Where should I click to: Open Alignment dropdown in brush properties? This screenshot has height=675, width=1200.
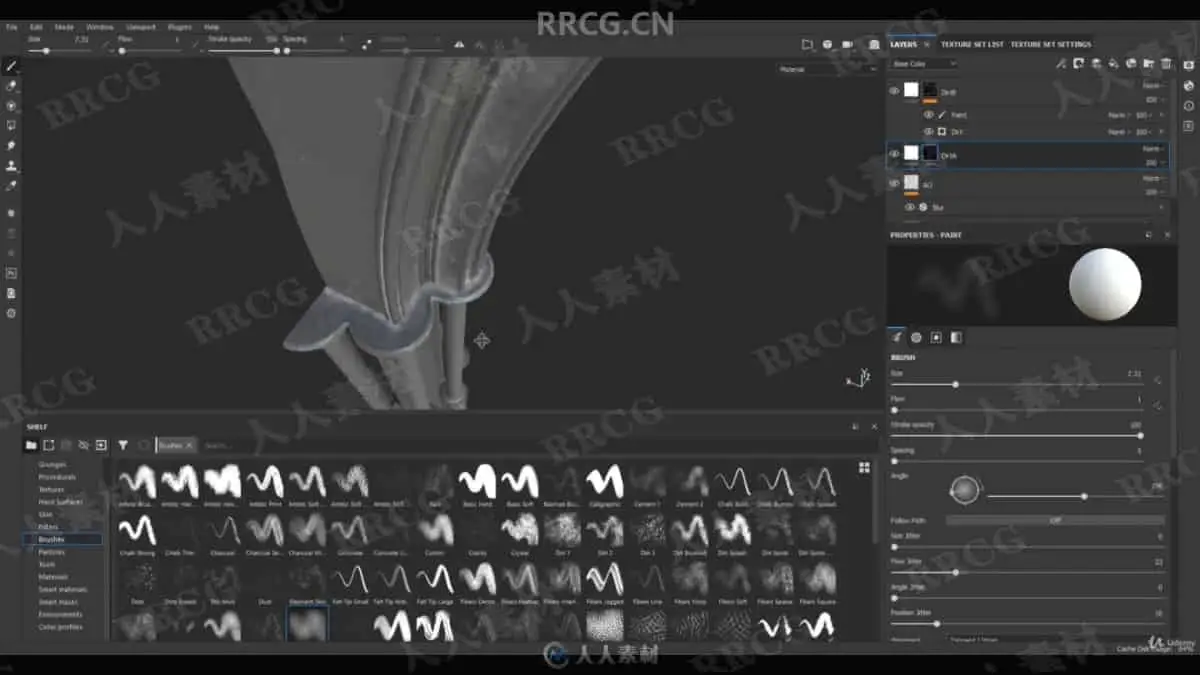1055,638
